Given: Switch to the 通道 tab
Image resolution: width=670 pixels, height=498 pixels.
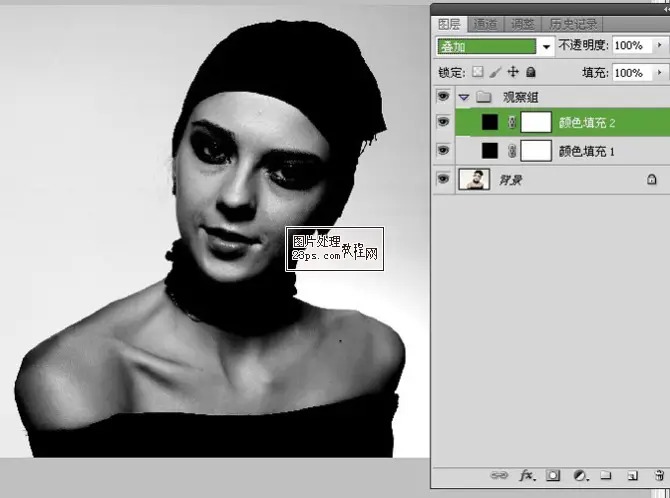Looking at the screenshot, I should point(485,23).
